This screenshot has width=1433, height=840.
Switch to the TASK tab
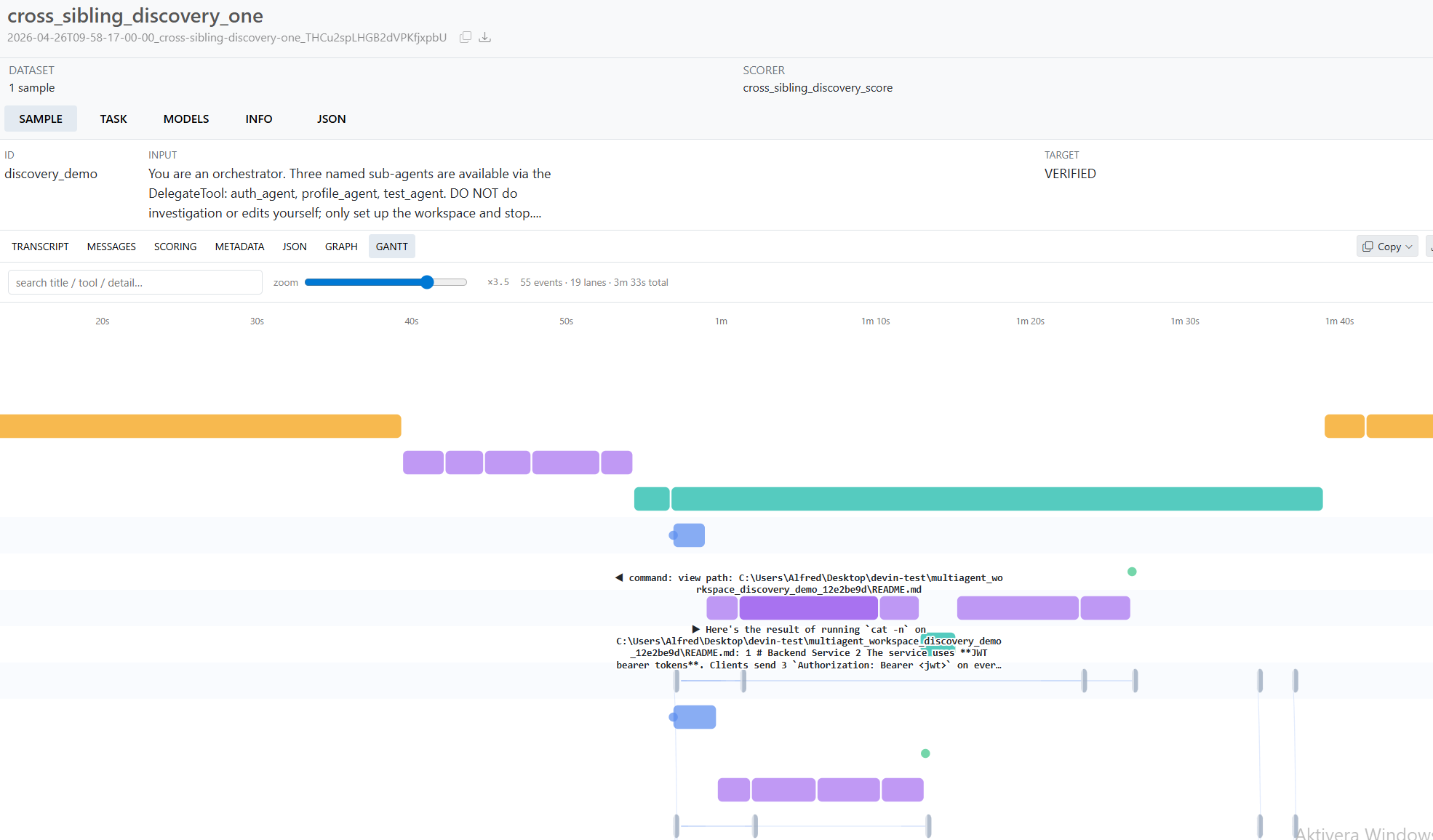(113, 119)
